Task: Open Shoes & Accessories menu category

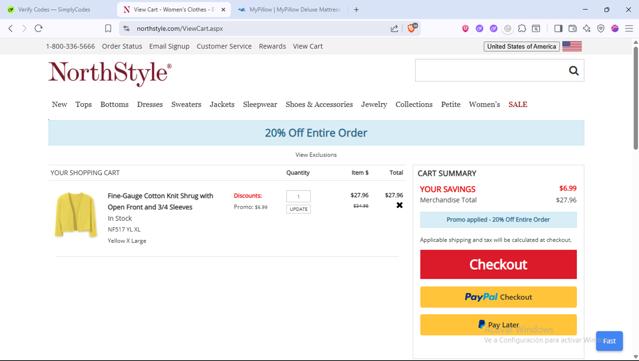Action: click(x=319, y=104)
